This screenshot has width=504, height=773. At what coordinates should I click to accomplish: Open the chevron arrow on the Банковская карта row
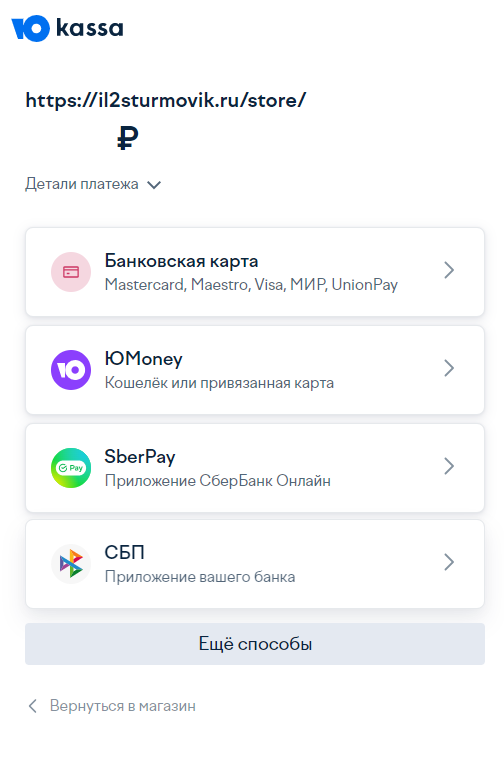point(449,270)
